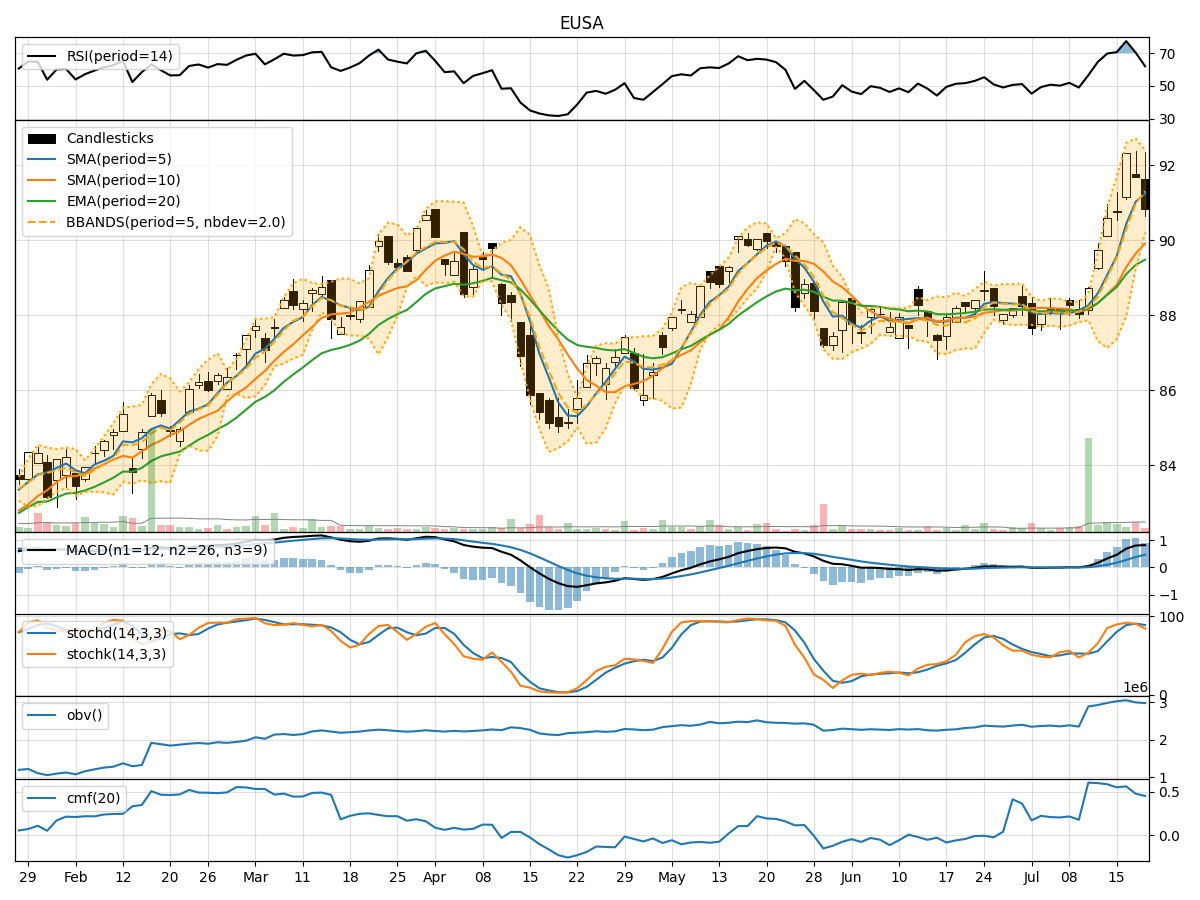Click the price axis label 90
1200x900 pixels.
point(1167,241)
